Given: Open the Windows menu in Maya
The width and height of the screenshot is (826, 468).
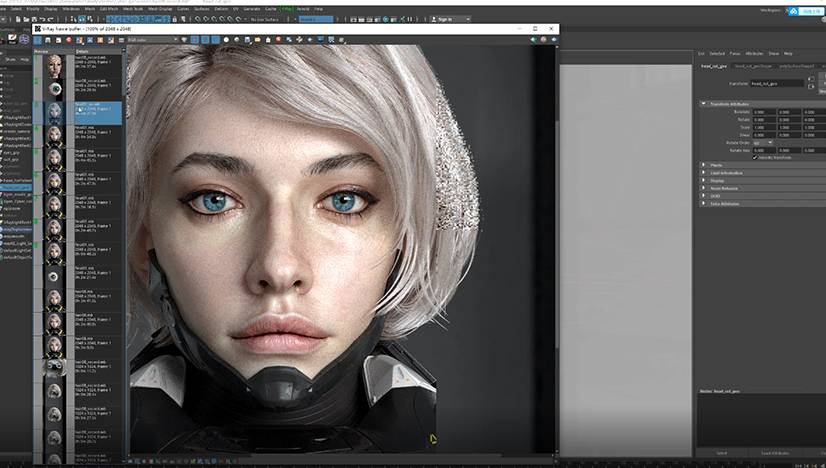Looking at the screenshot, I should [71, 9].
